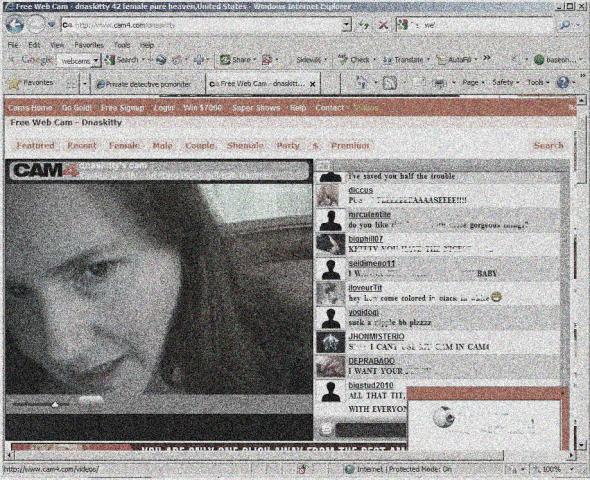Image resolution: width=590 pixels, height=480 pixels.
Task: Open the View menu
Action: [57, 45]
